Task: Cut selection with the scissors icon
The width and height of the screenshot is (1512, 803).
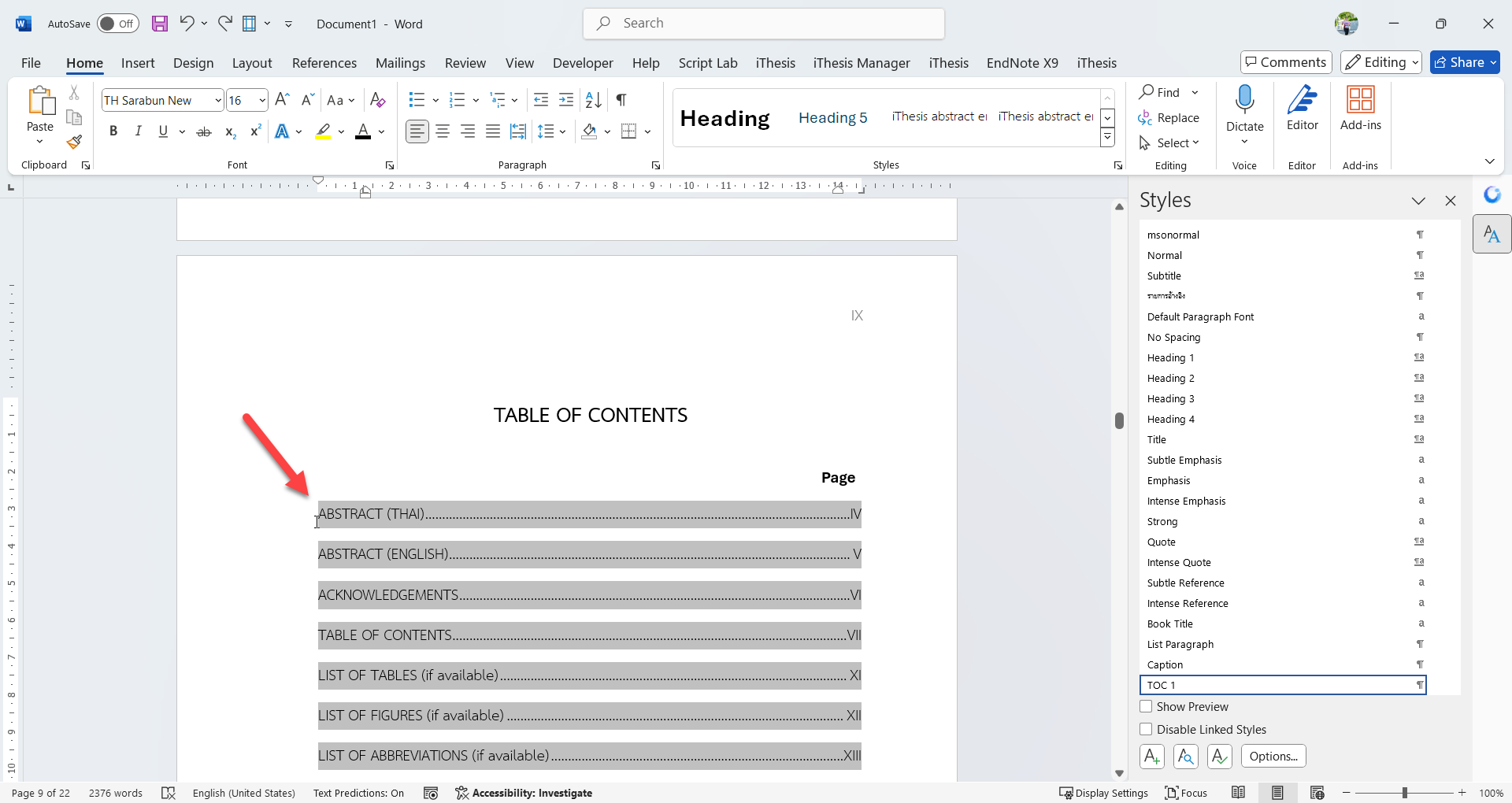Action: click(74, 93)
